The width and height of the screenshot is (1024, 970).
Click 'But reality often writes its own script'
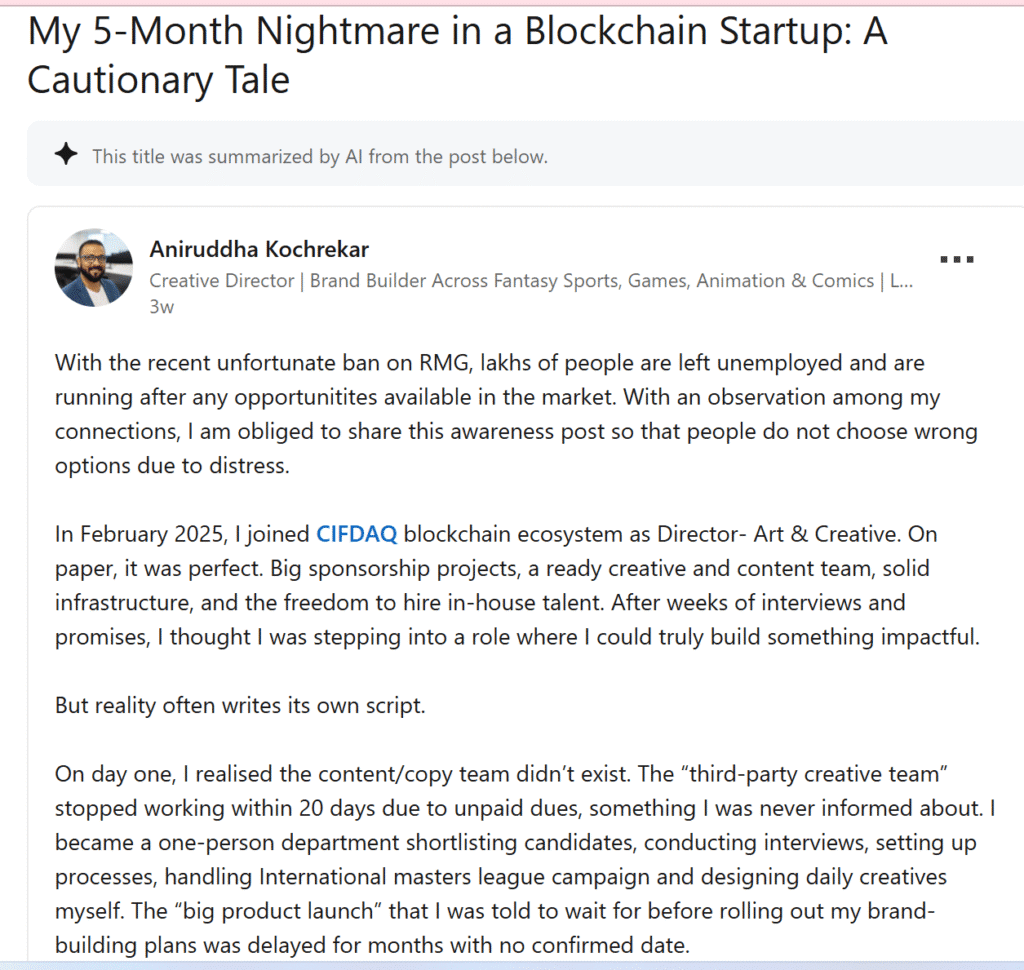click(240, 705)
